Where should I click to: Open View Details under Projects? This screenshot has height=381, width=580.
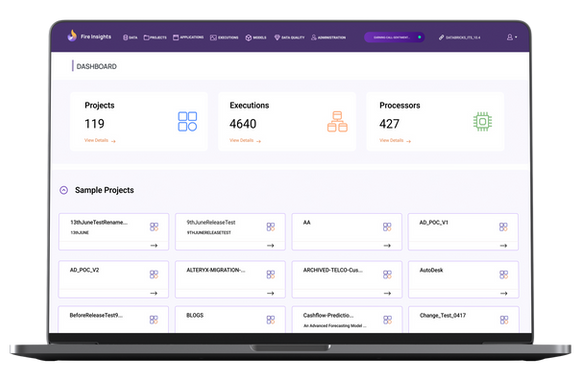click(100, 141)
